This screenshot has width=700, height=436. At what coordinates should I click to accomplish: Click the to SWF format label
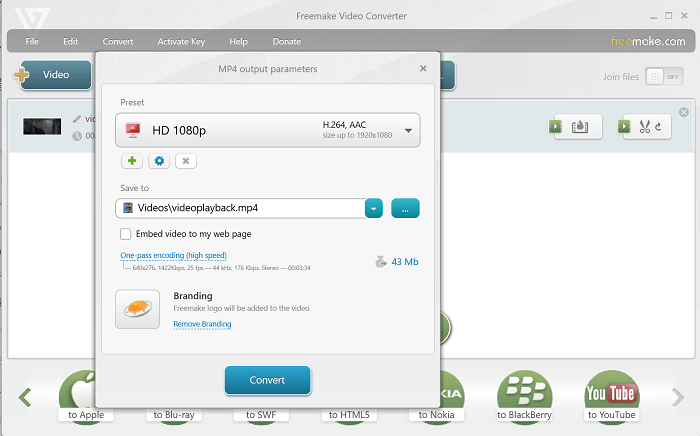pos(261,415)
